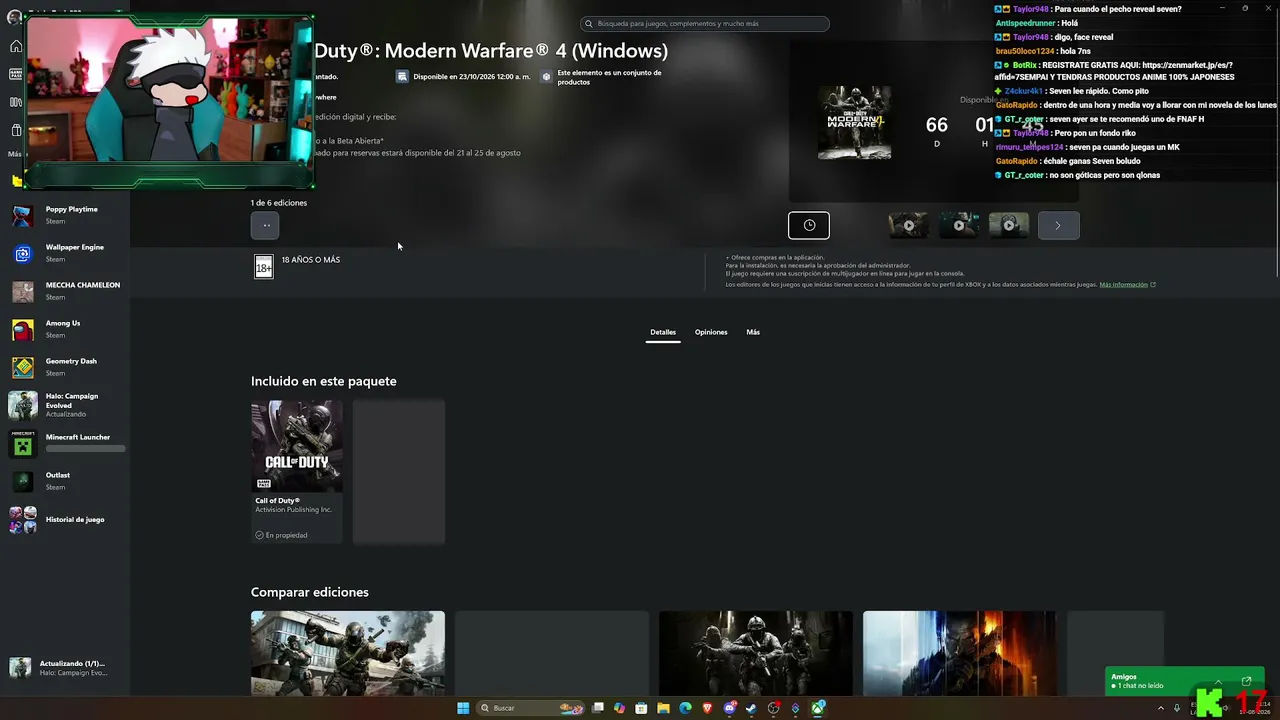1280x720 pixels.
Task: Open Task View on the taskbar
Action: [x=598, y=708]
